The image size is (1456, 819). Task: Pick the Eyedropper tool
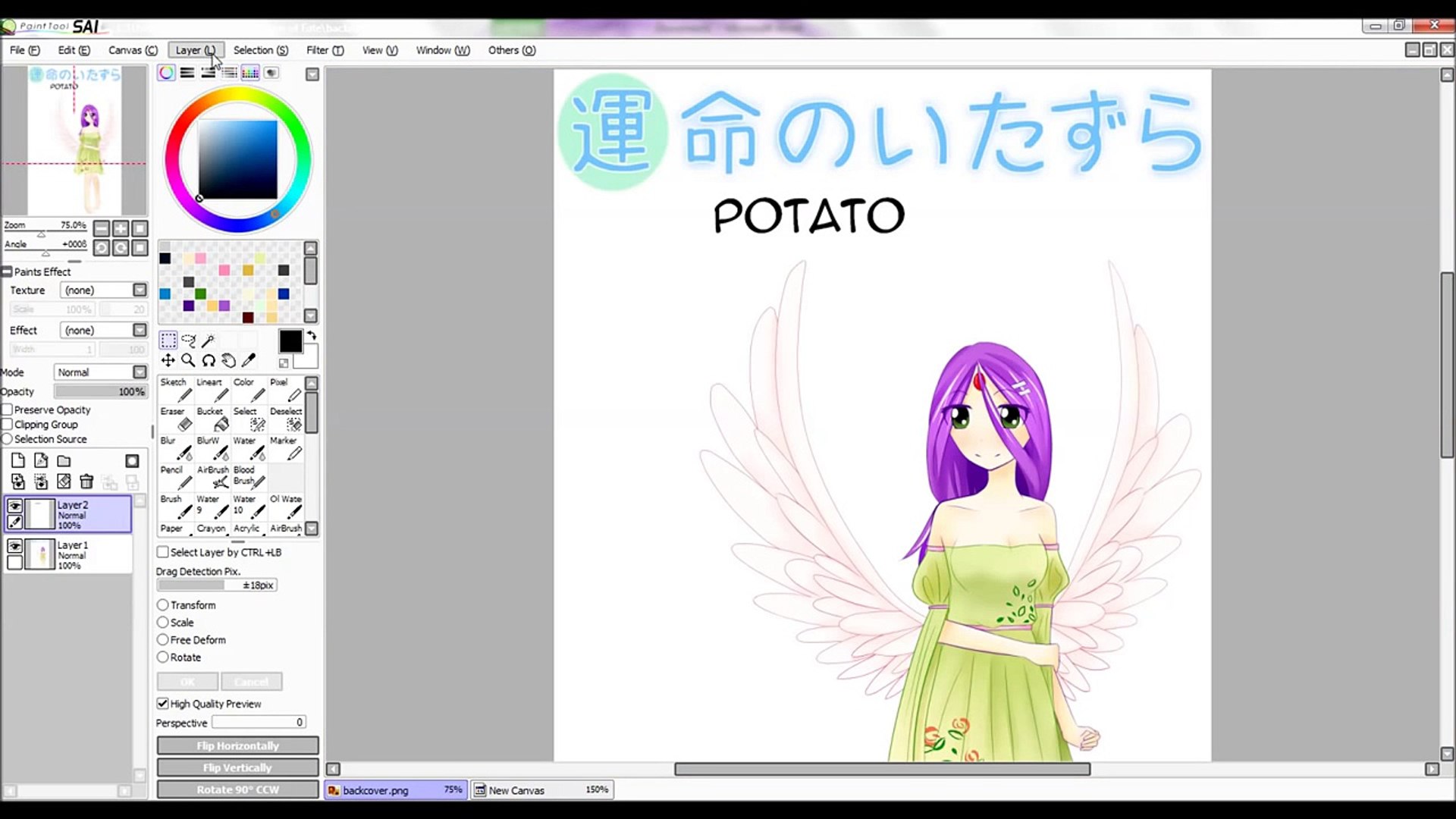click(x=248, y=361)
